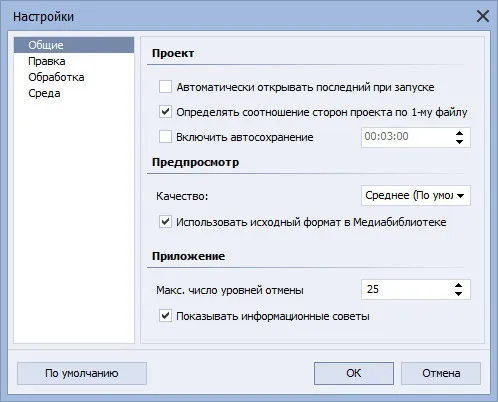498x402 pixels.
Task: Decrease autosave interval with down arrow
Action: click(x=459, y=142)
